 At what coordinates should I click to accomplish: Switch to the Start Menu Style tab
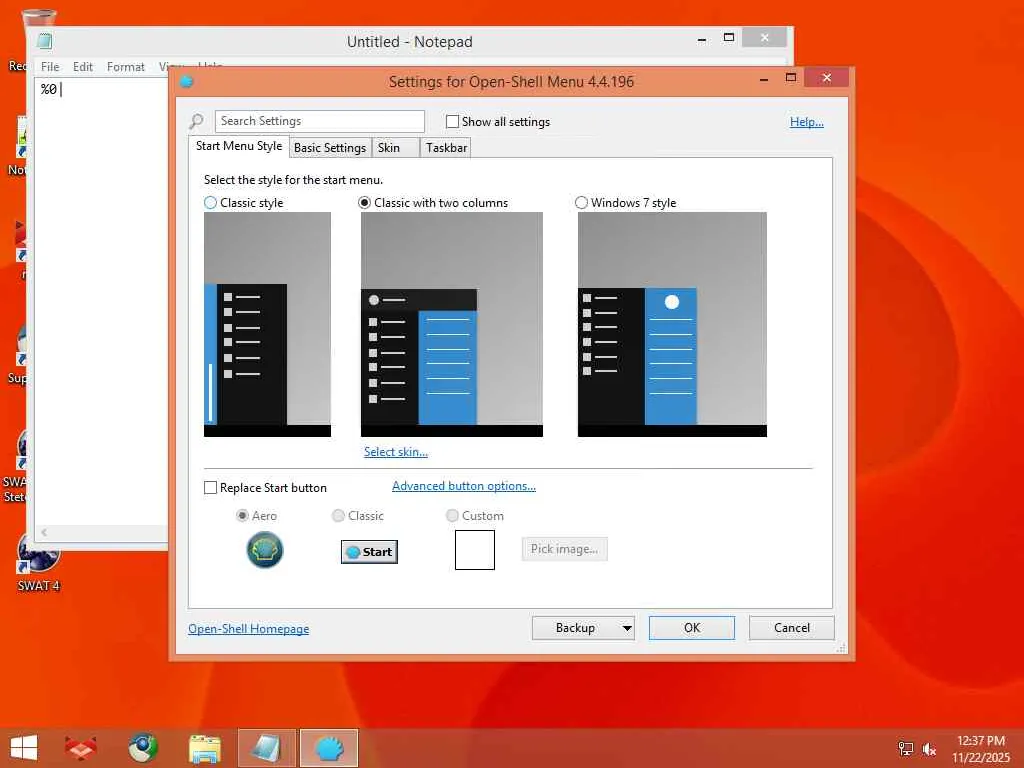(x=239, y=146)
